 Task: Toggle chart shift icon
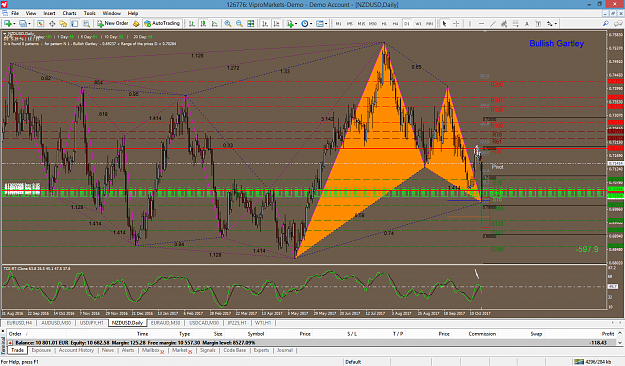[276, 24]
